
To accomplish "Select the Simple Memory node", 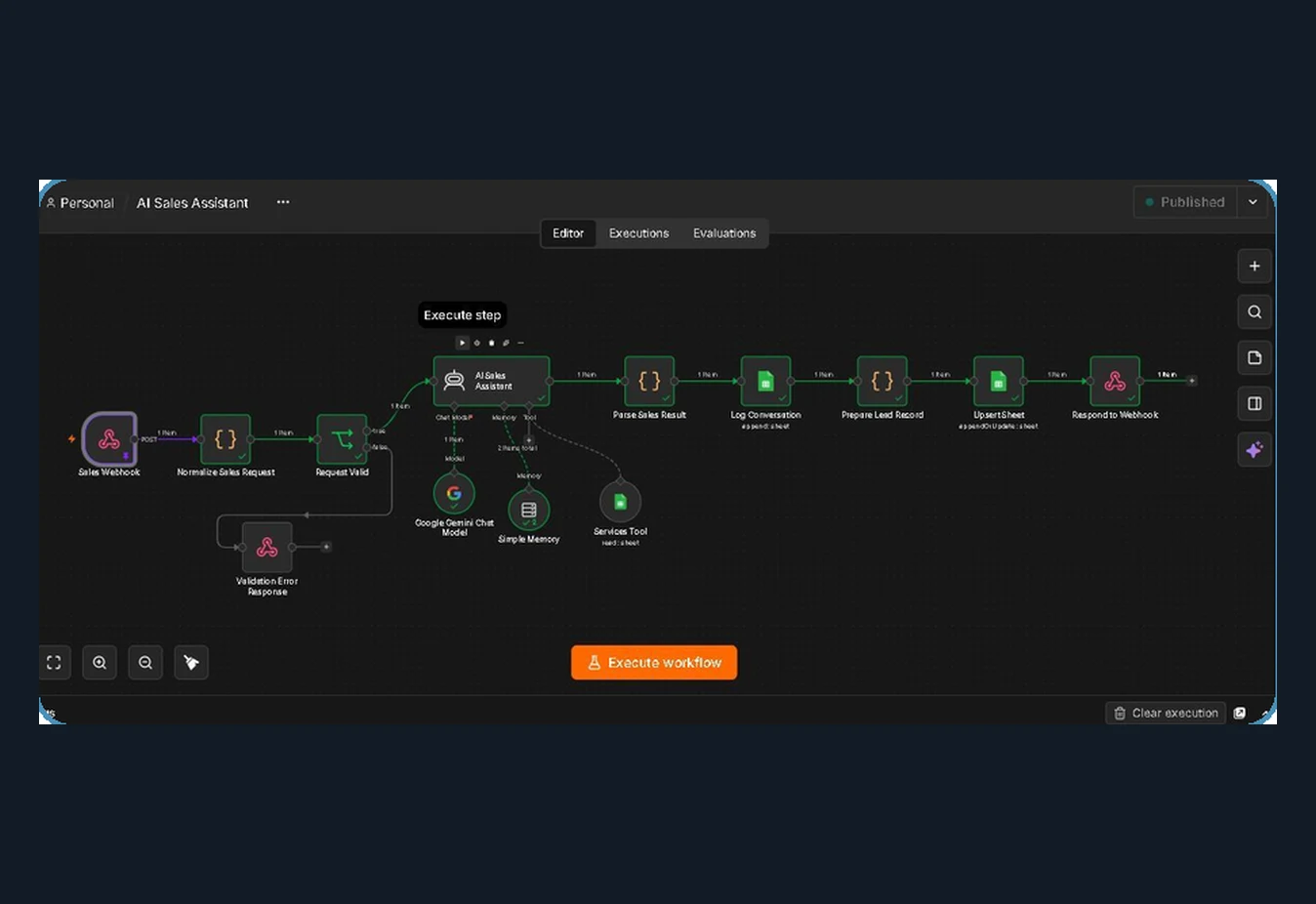I will pyautogui.click(x=529, y=510).
